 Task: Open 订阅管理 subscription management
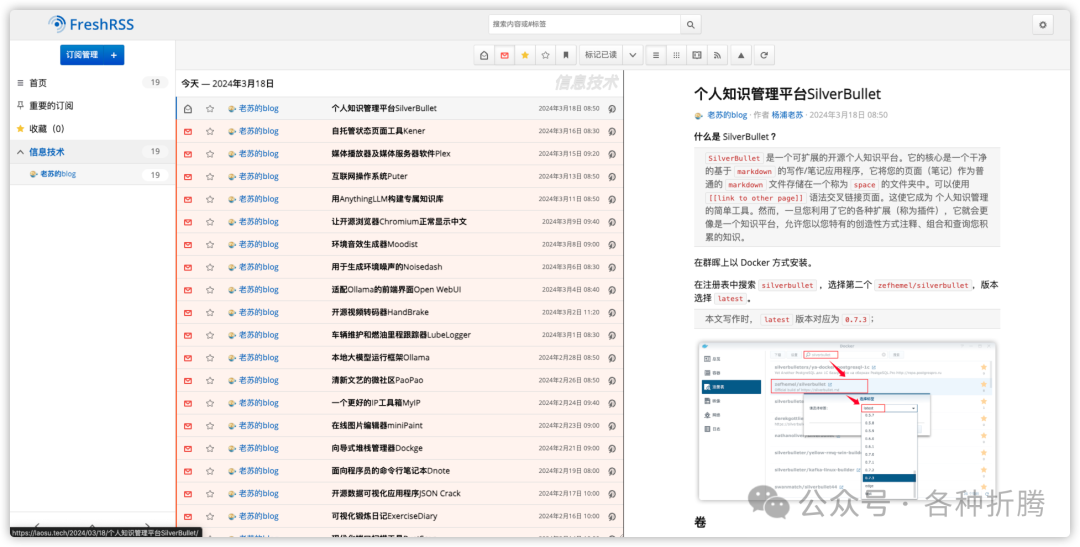click(83, 55)
